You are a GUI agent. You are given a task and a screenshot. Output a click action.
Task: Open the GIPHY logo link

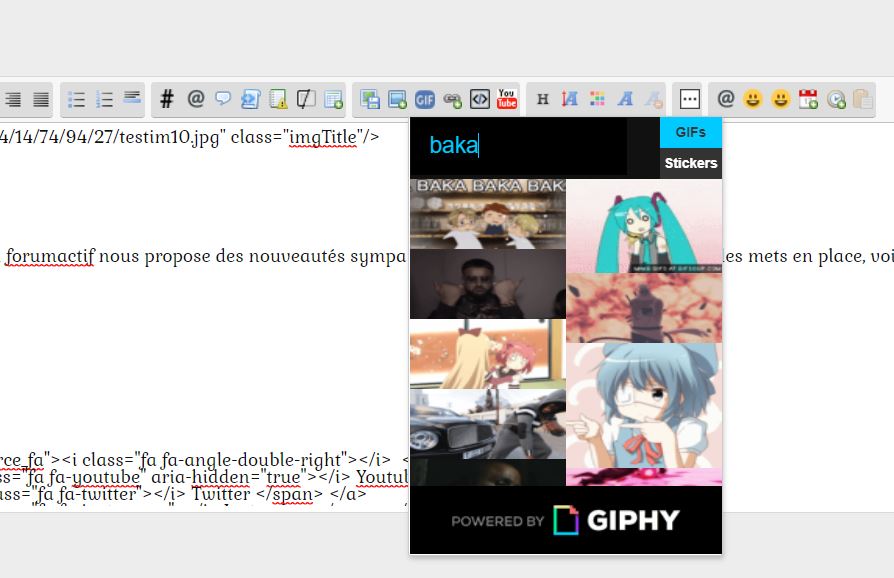(x=616, y=520)
